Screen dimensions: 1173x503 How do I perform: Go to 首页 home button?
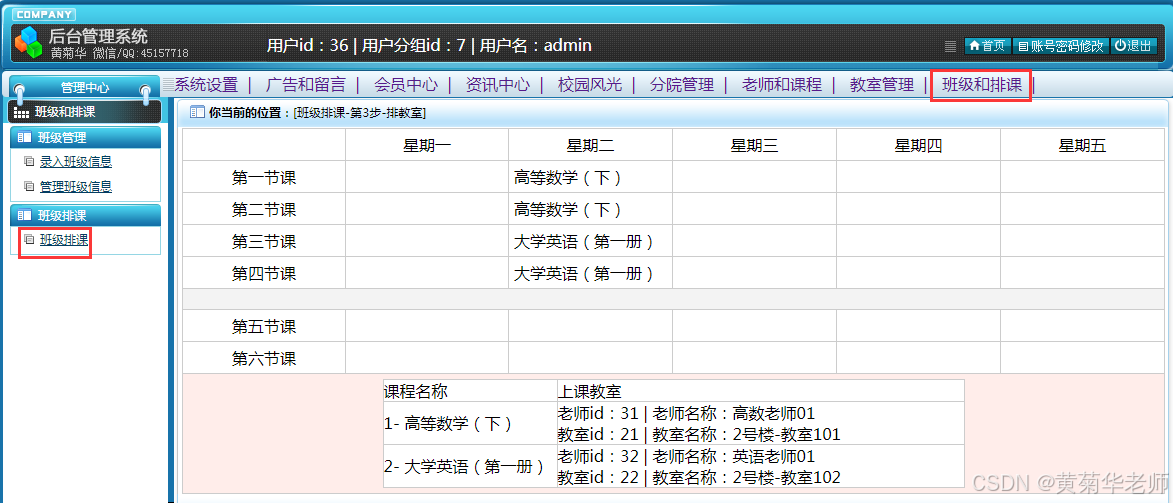987,46
